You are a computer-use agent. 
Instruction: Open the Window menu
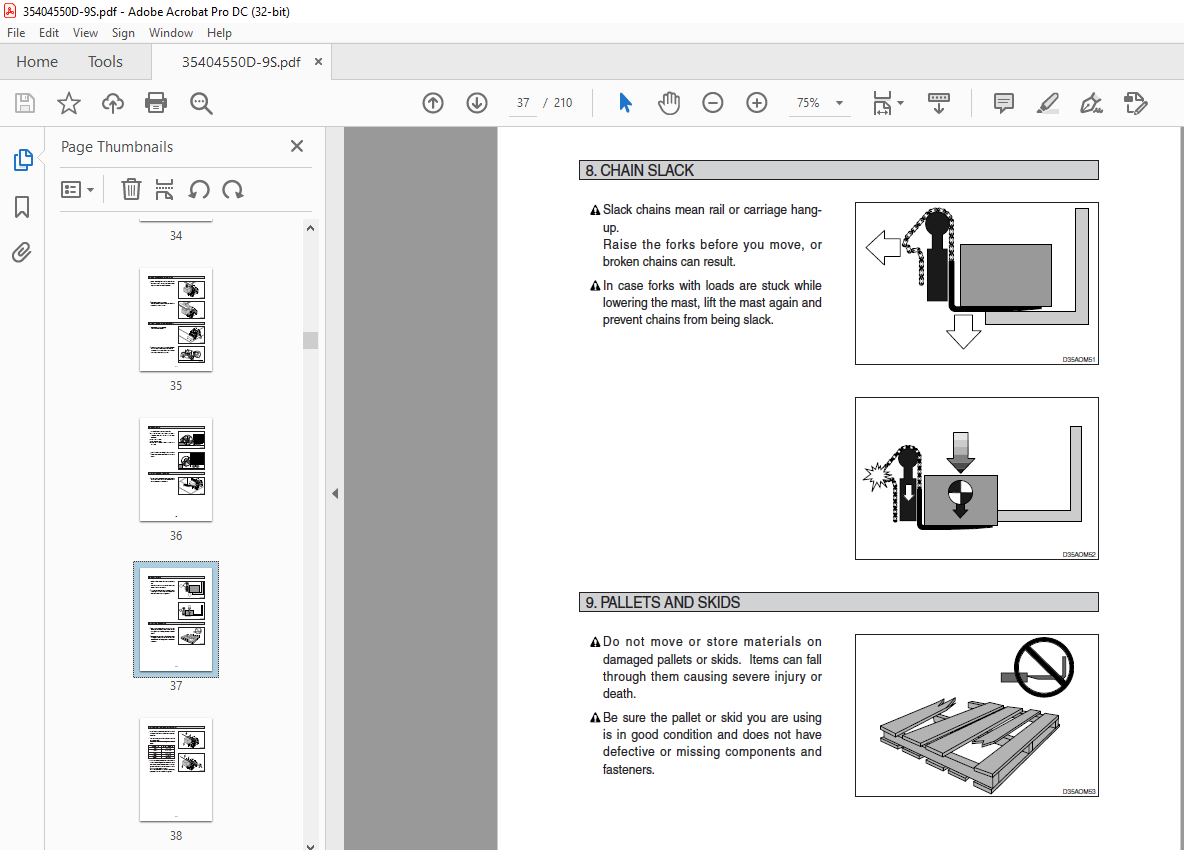[171, 32]
